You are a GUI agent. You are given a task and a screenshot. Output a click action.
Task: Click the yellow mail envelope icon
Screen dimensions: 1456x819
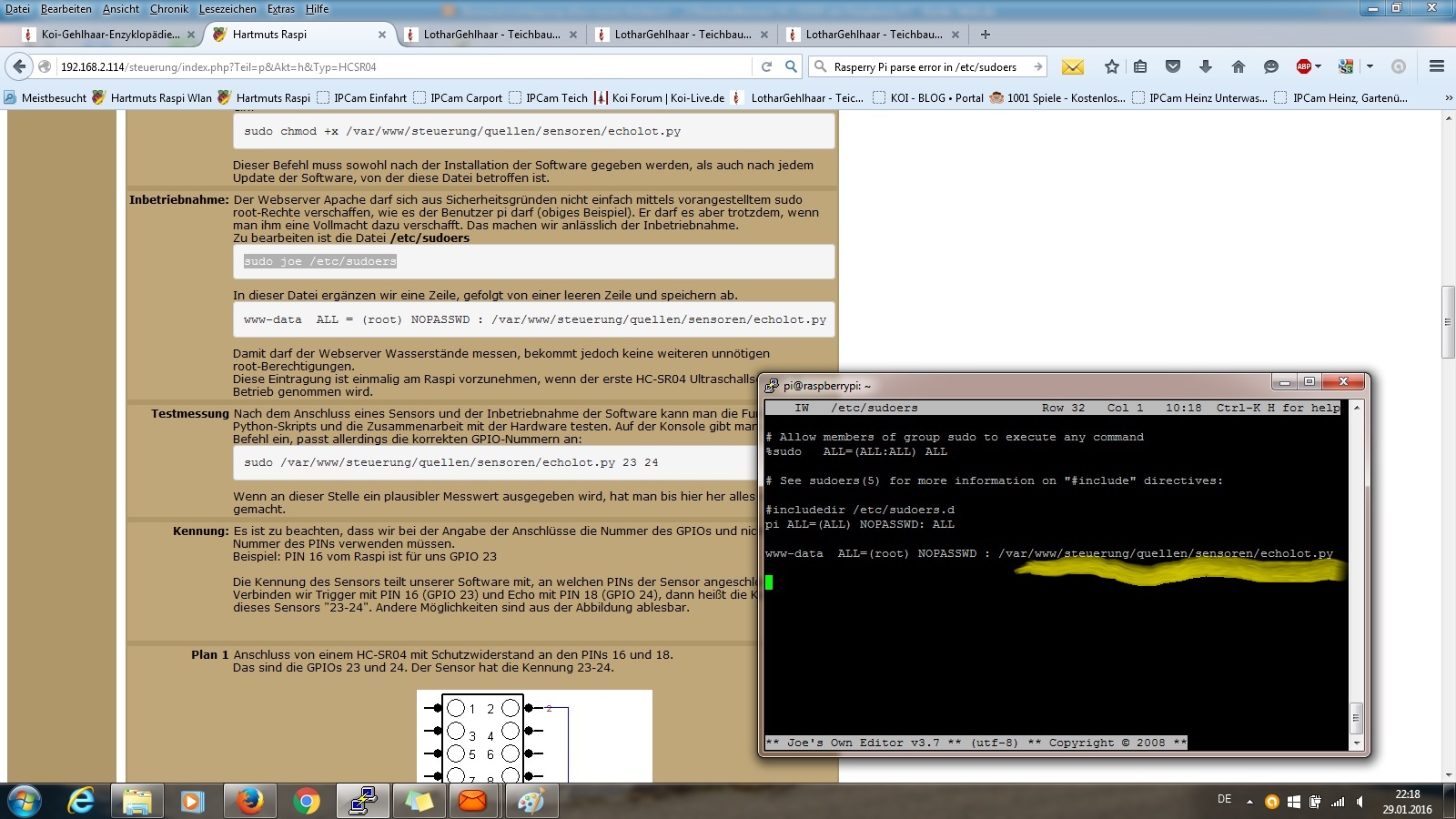pyautogui.click(x=1073, y=66)
